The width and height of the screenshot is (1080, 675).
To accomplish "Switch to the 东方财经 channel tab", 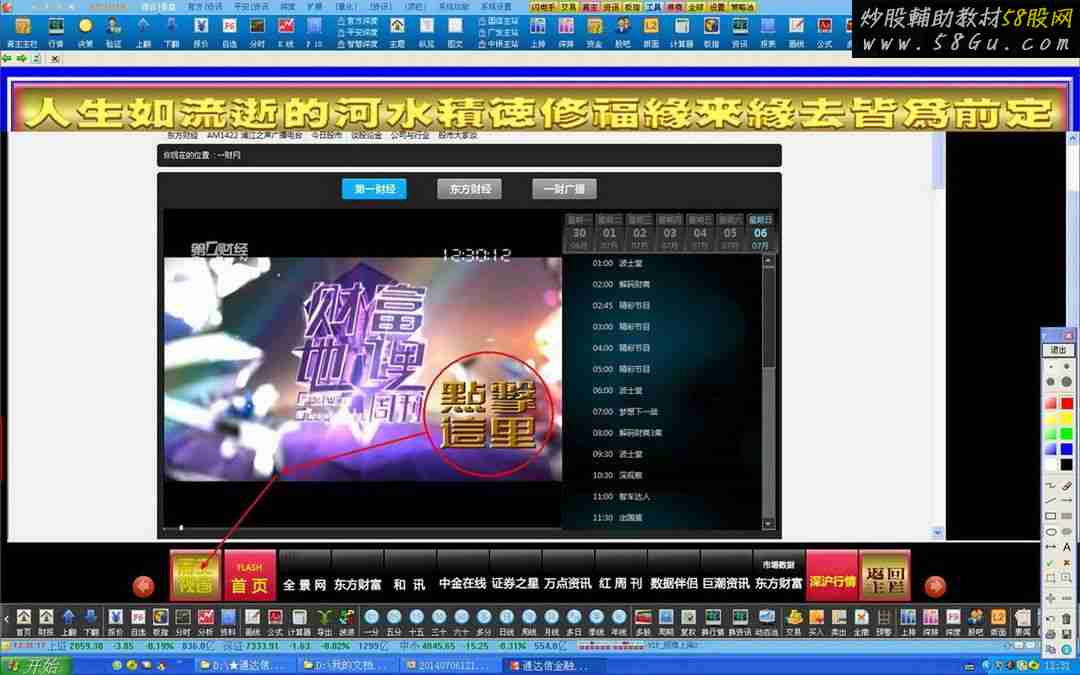I will pyautogui.click(x=469, y=189).
